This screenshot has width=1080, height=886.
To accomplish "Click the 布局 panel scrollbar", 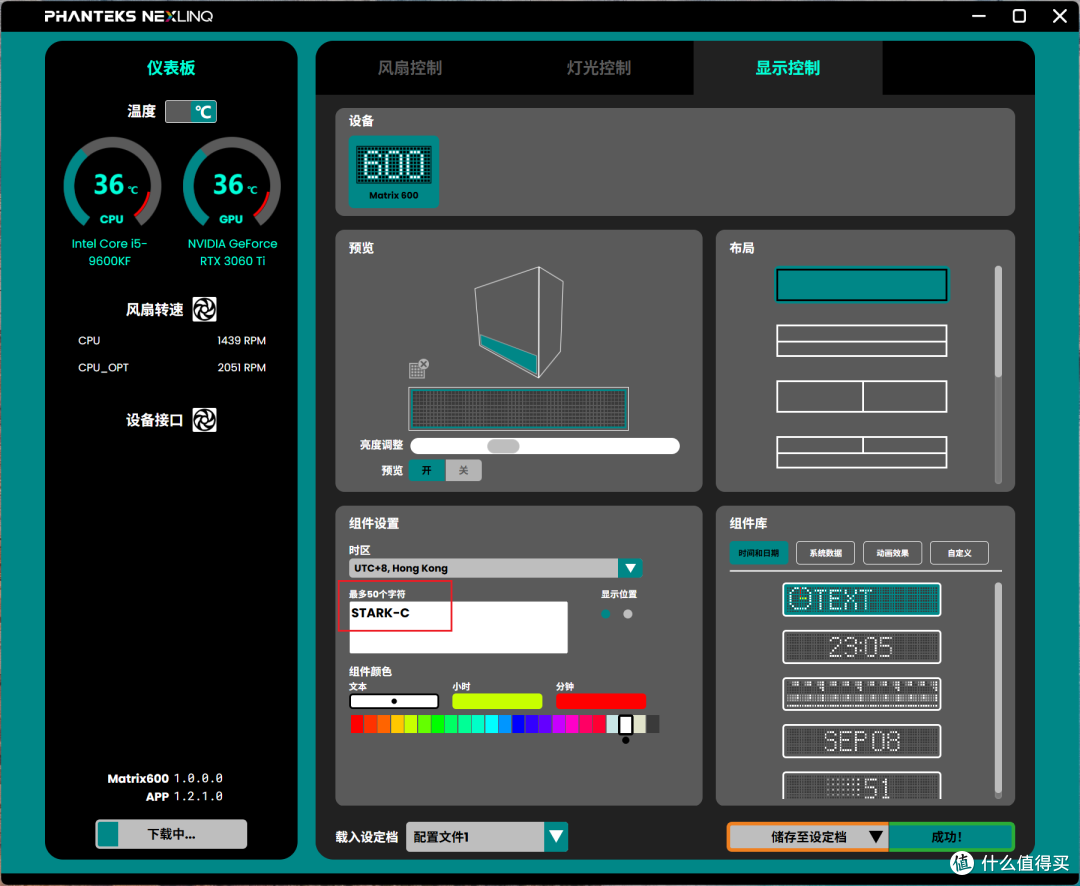I will [998, 321].
